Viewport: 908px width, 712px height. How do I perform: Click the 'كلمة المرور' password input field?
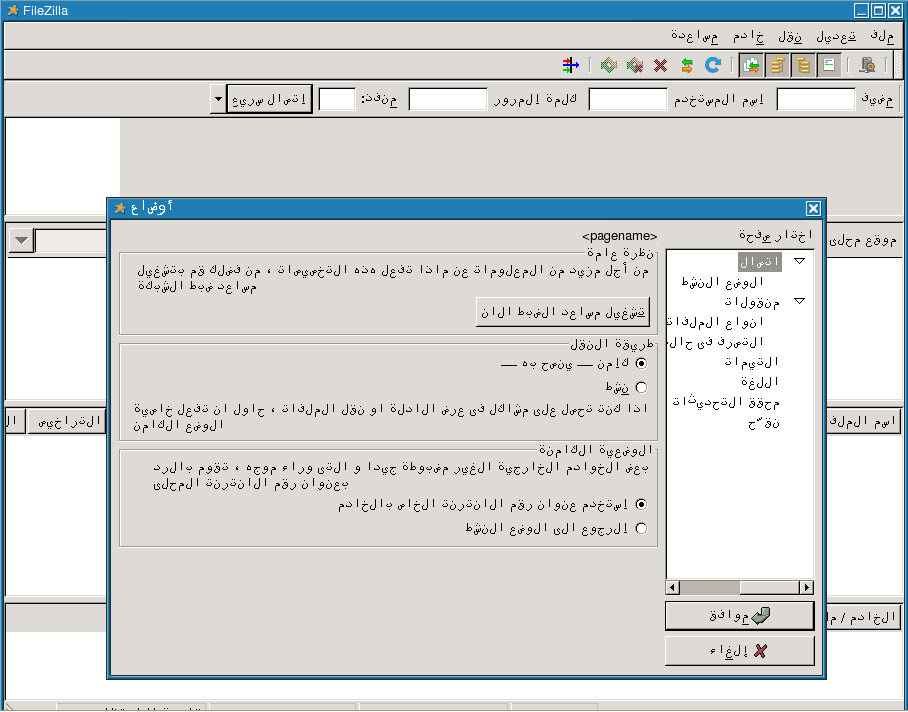tap(448, 99)
